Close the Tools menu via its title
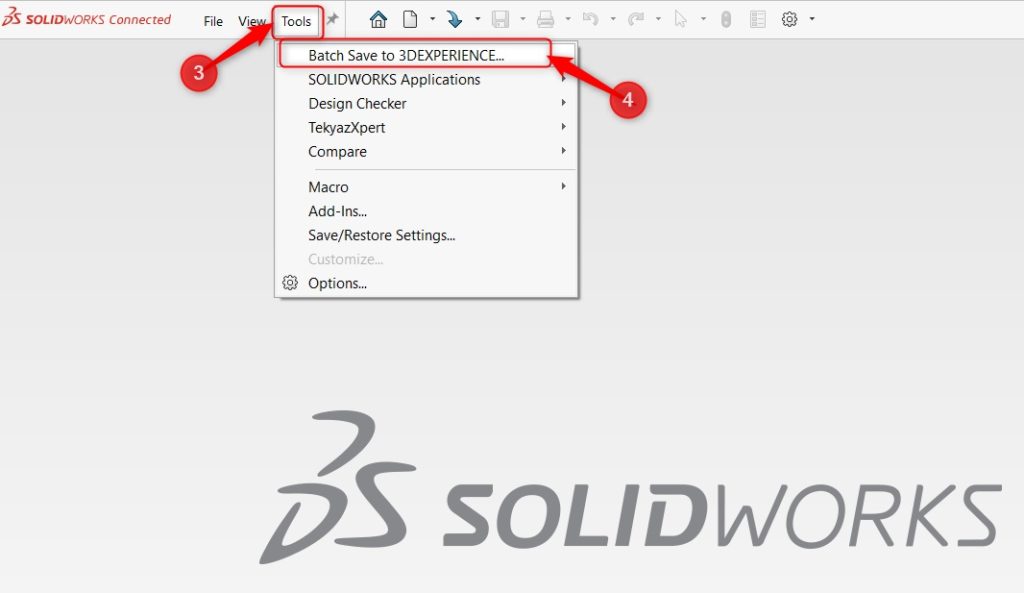This screenshot has height=593, width=1024. [296, 21]
